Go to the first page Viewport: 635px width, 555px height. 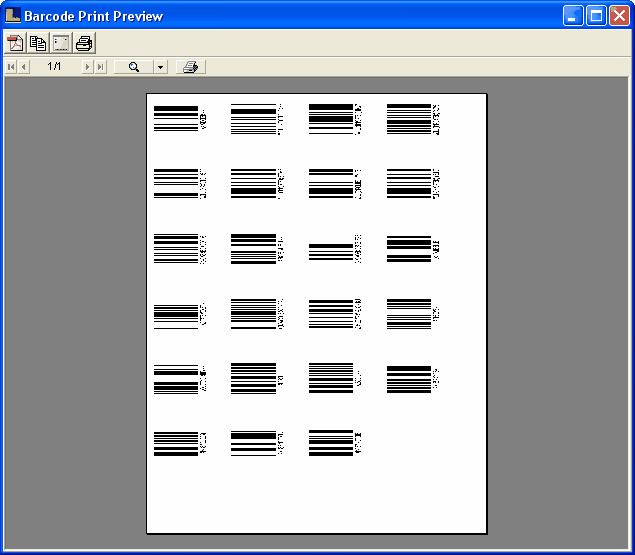(x=11, y=67)
